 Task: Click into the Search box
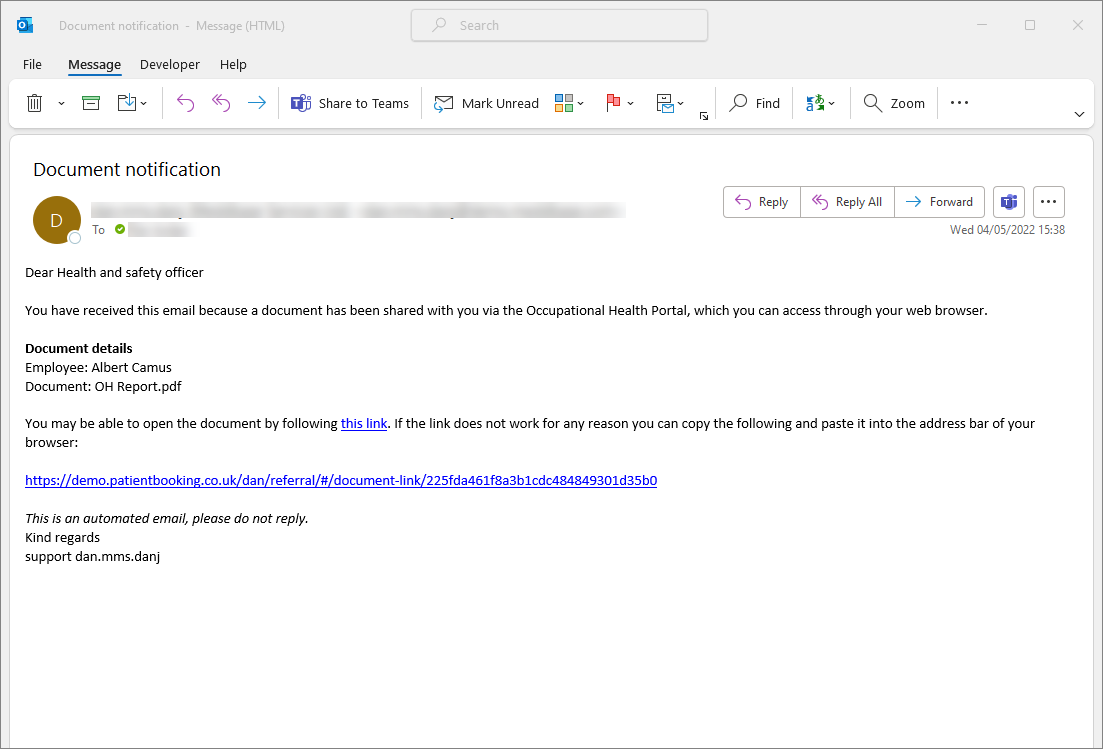(560, 26)
